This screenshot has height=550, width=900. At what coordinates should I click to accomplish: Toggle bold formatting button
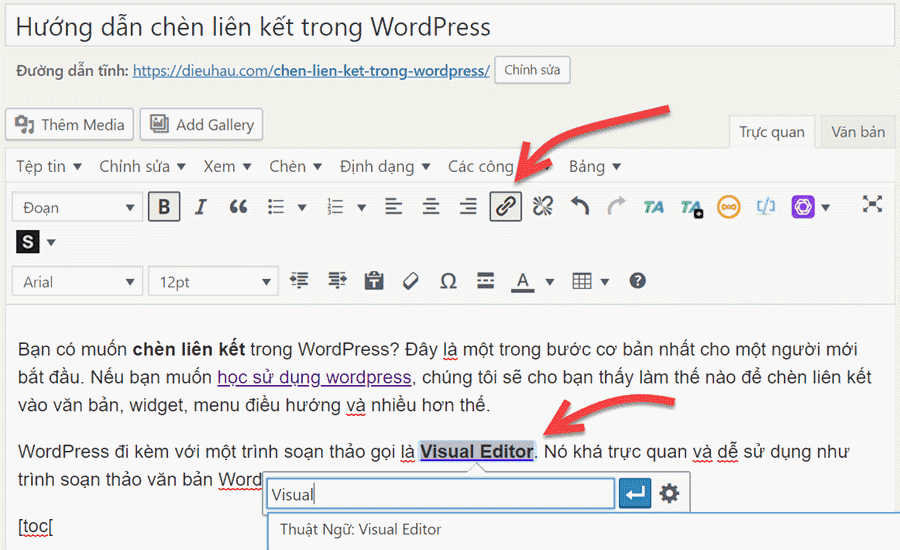164,207
